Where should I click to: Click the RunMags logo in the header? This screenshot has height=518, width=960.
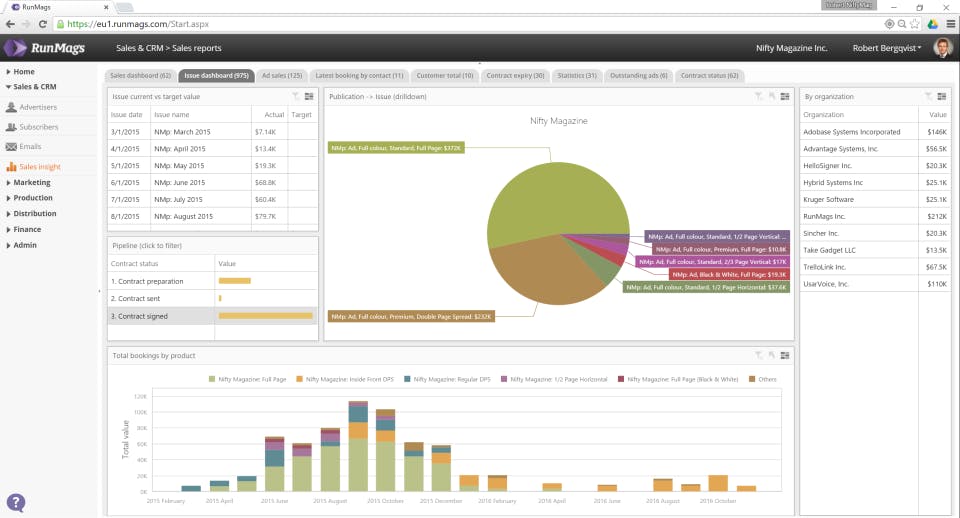[45, 48]
